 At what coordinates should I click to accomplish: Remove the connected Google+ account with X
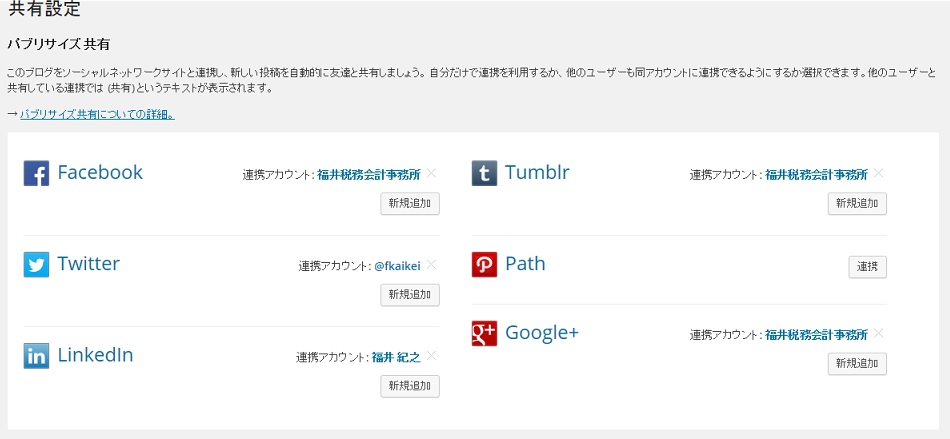pos(879,334)
